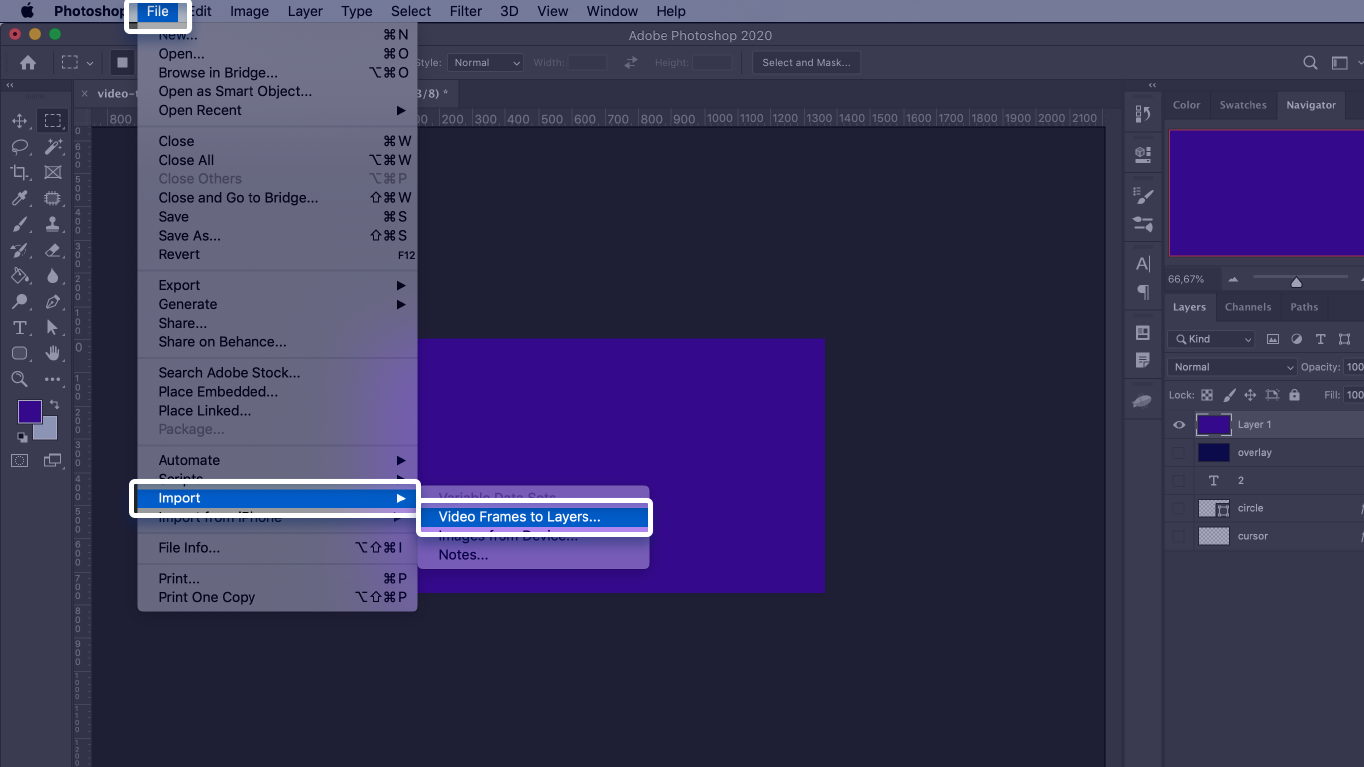Toggle filter for type layers
Screen dimensions: 1364x767
[1321, 339]
